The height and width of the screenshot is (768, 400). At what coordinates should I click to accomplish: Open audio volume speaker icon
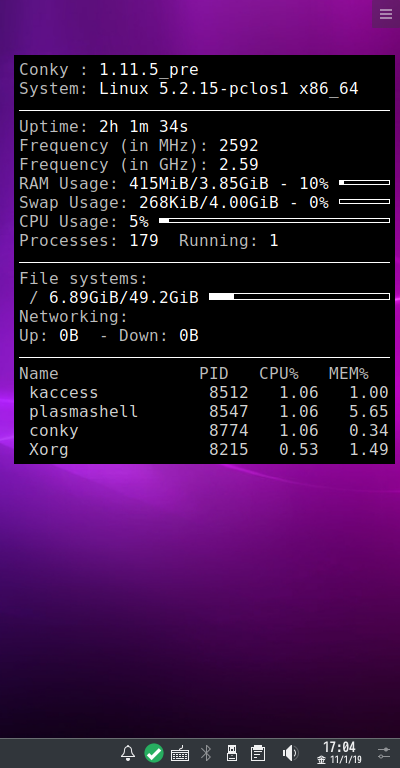290,753
